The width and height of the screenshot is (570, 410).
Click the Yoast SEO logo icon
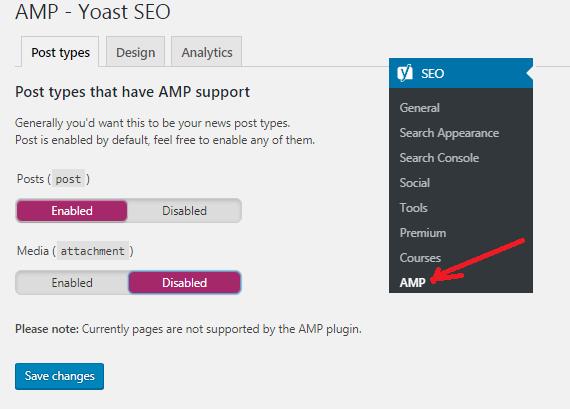click(x=405, y=73)
